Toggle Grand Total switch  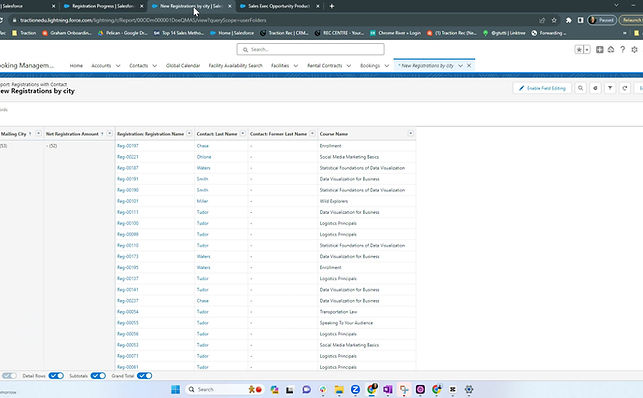[144, 375]
